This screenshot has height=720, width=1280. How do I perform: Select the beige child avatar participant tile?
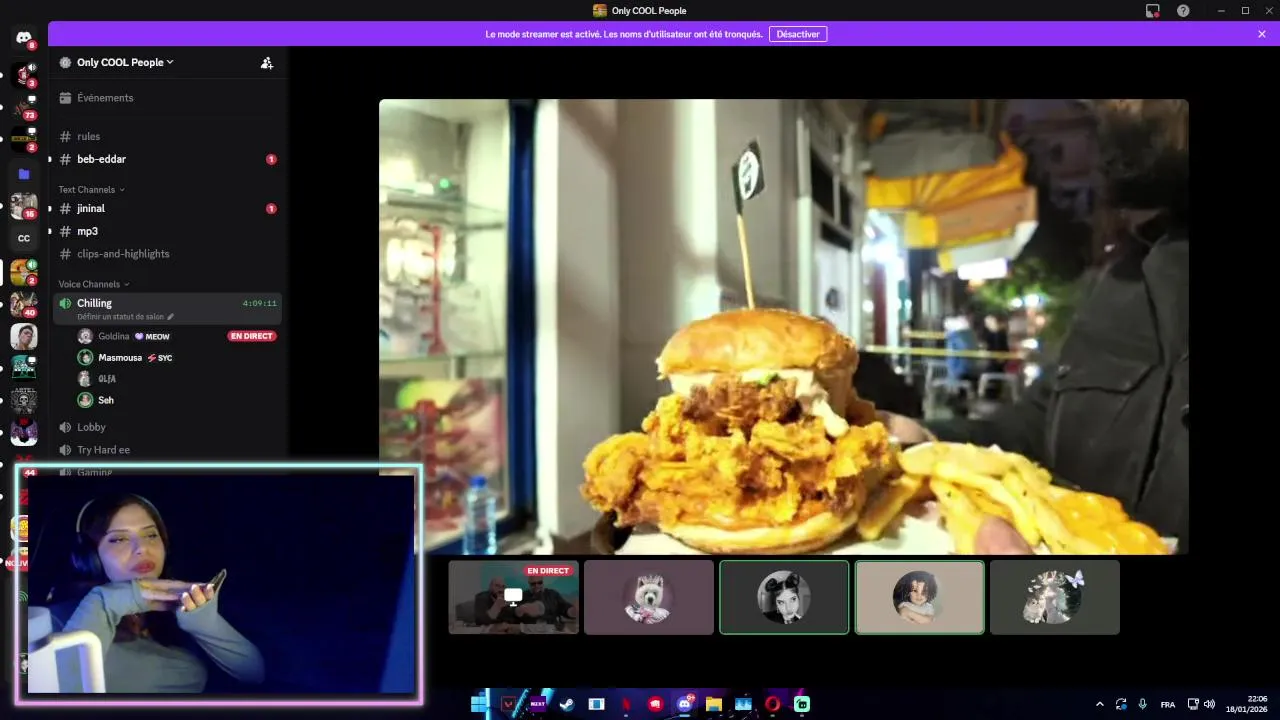click(919, 597)
